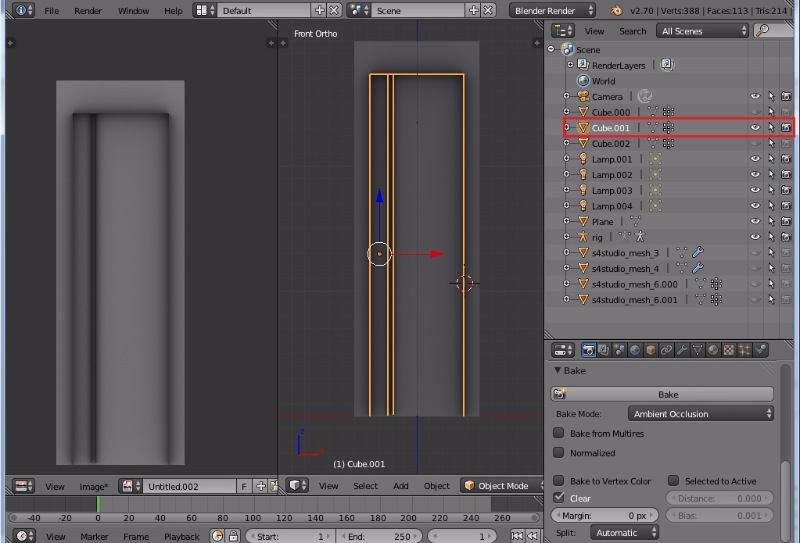
Task: Open the Render properties tab (camera icon)
Action: (x=589, y=350)
